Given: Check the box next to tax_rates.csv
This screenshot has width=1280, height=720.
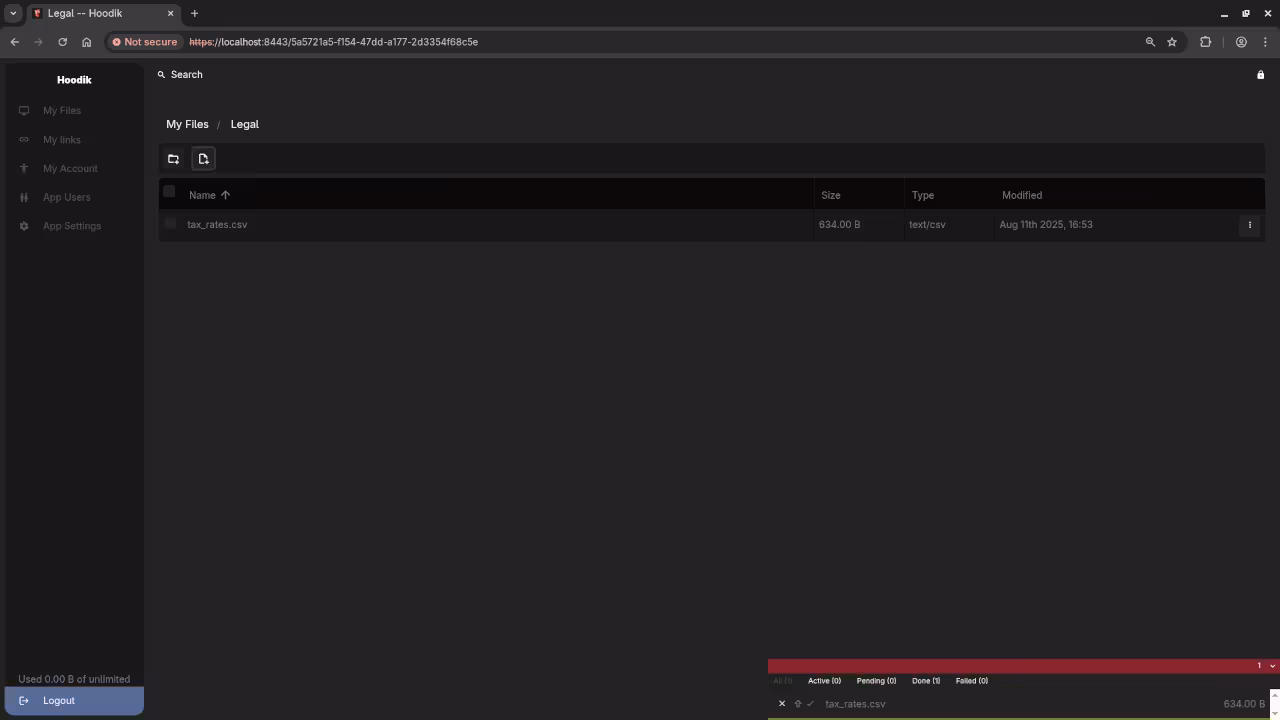Looking at the screenshot, I should 170,224.
